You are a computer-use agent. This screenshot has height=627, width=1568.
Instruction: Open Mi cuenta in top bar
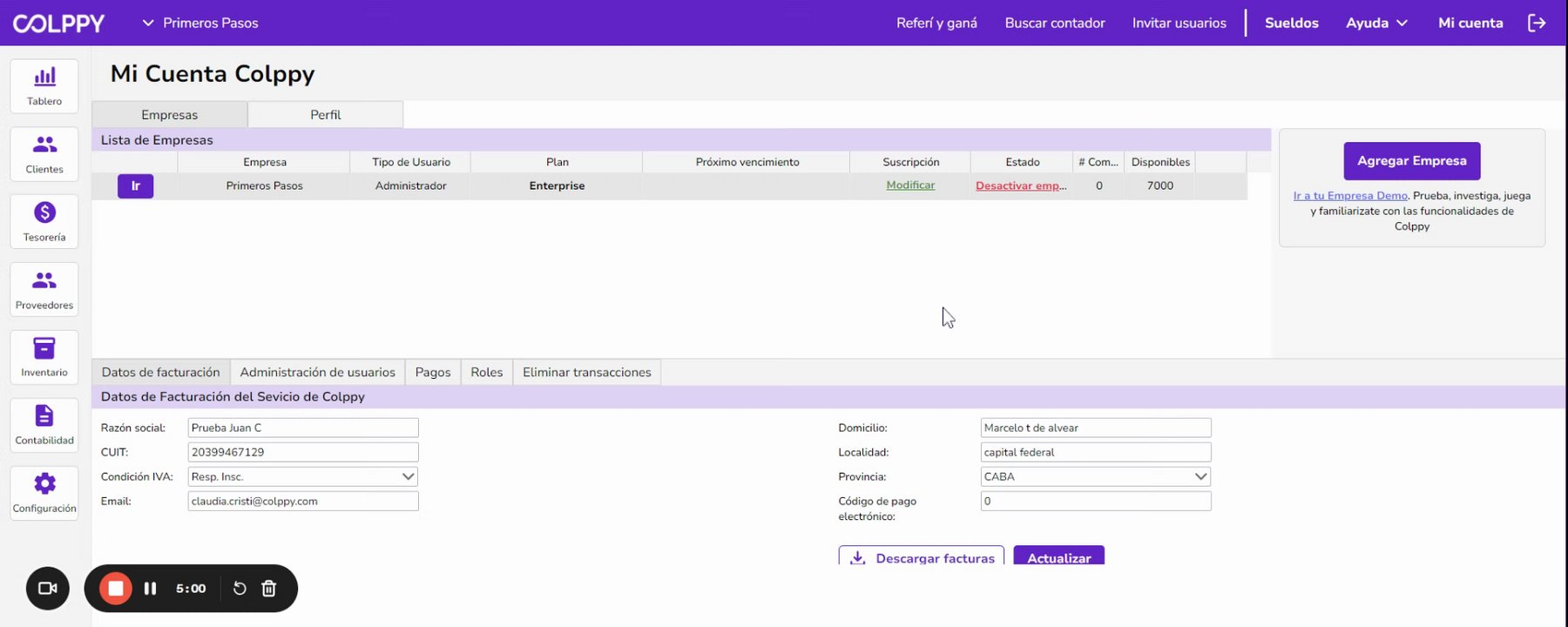tap(1470, 23)
